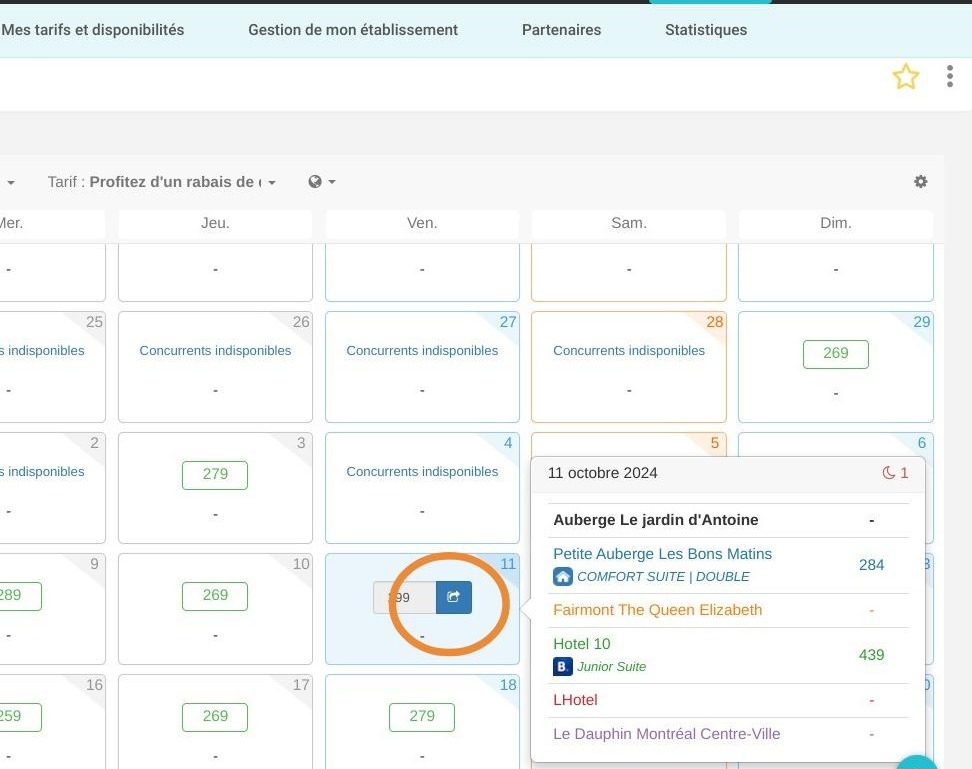
Task: Click the 279 rate on Friday the 18th
Action: [422, 717]
